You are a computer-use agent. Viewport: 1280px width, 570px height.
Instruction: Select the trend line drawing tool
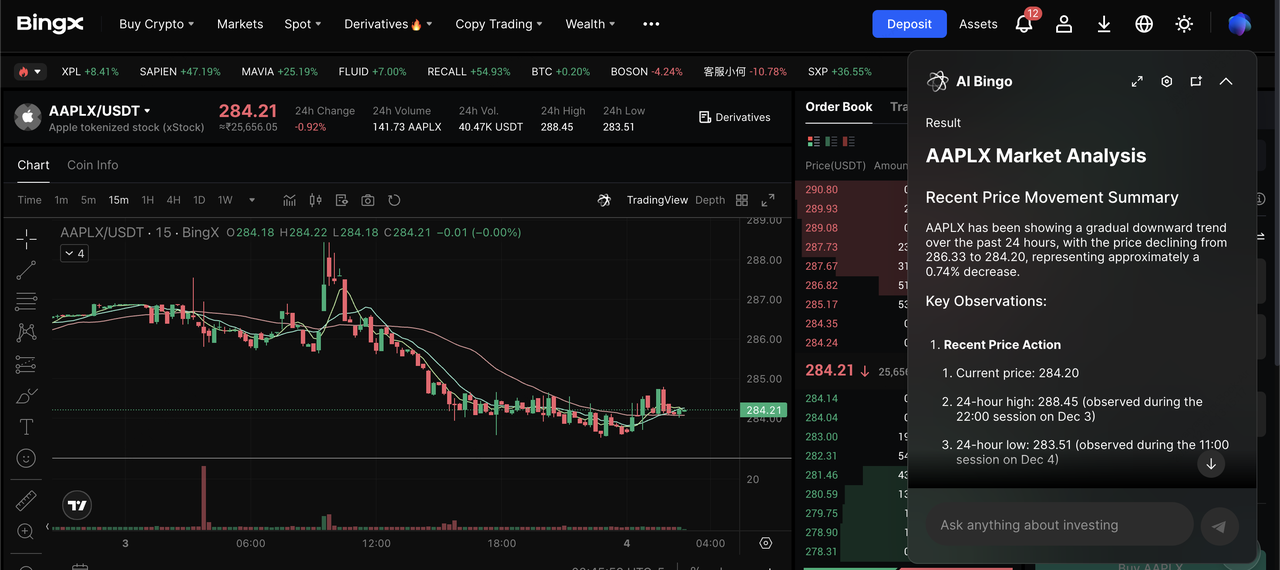(26, 270)
